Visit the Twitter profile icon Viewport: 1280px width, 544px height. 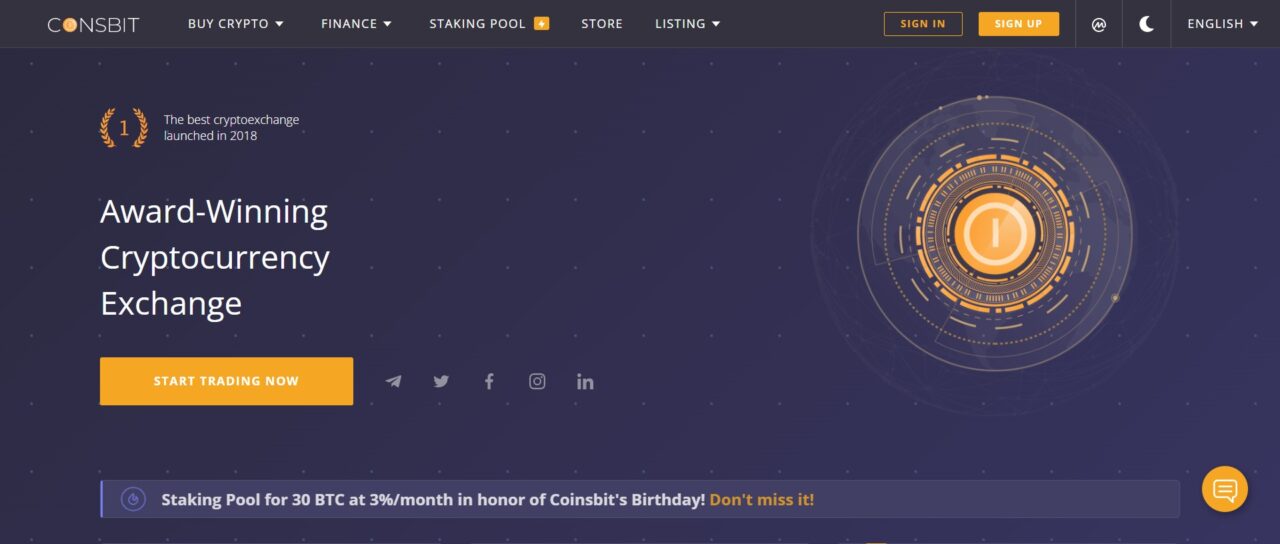click(x=441, y=381)
